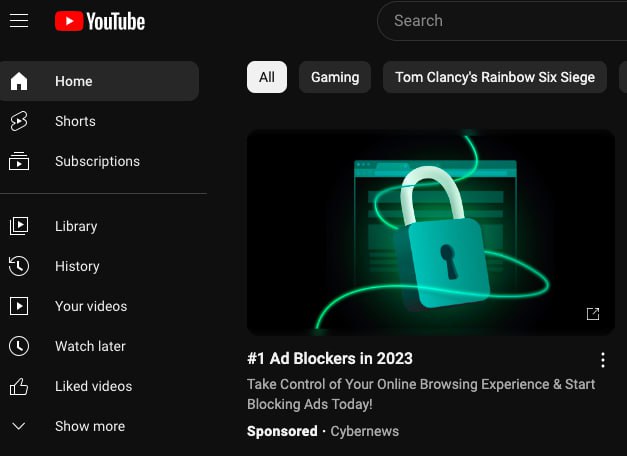Open Shorts from the sidebar icon
Viewport: 627px width, 456px height.
click(19, 121)
